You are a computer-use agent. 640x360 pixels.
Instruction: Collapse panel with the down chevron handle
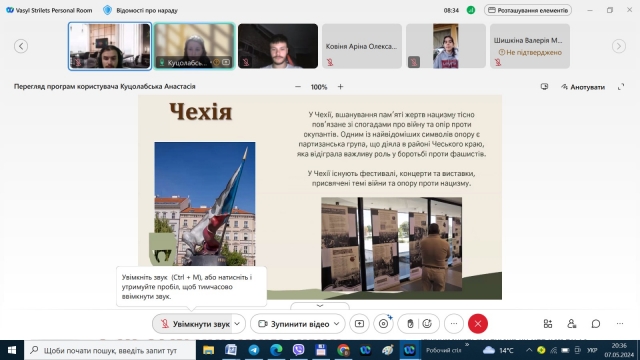(x=320, y=306)
